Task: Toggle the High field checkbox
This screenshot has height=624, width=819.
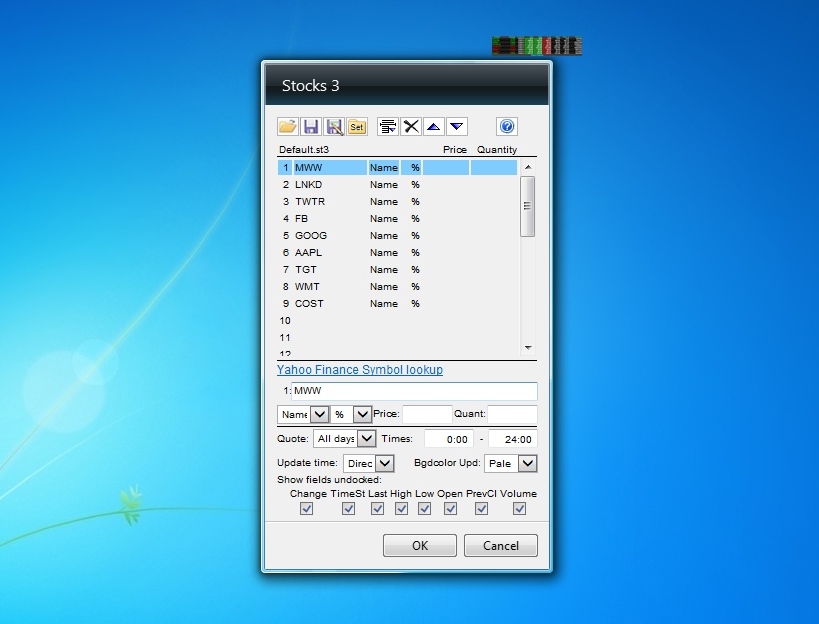Action: pyautogui.click(x=401, y=509)
